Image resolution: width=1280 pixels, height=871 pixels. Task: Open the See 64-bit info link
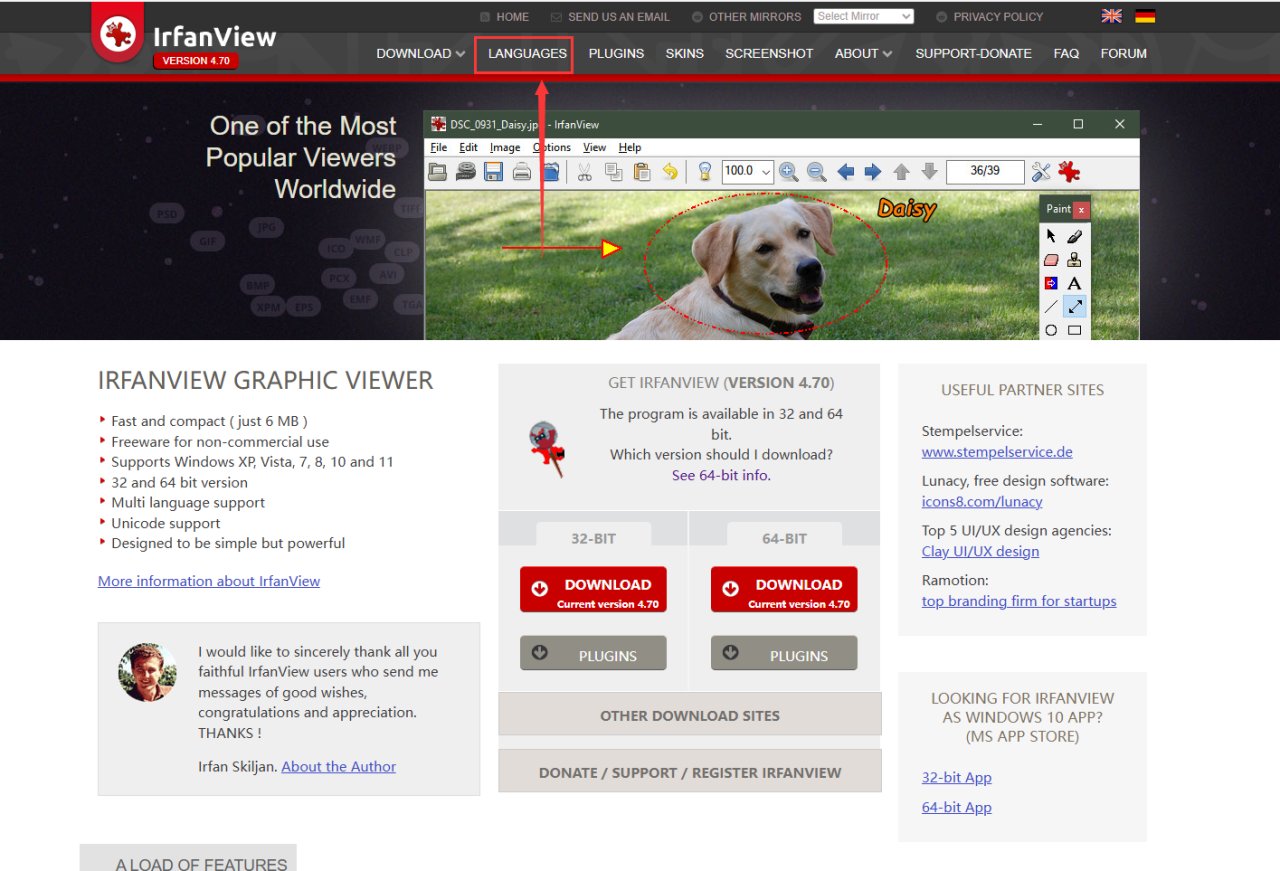click(x=721, y=475)
